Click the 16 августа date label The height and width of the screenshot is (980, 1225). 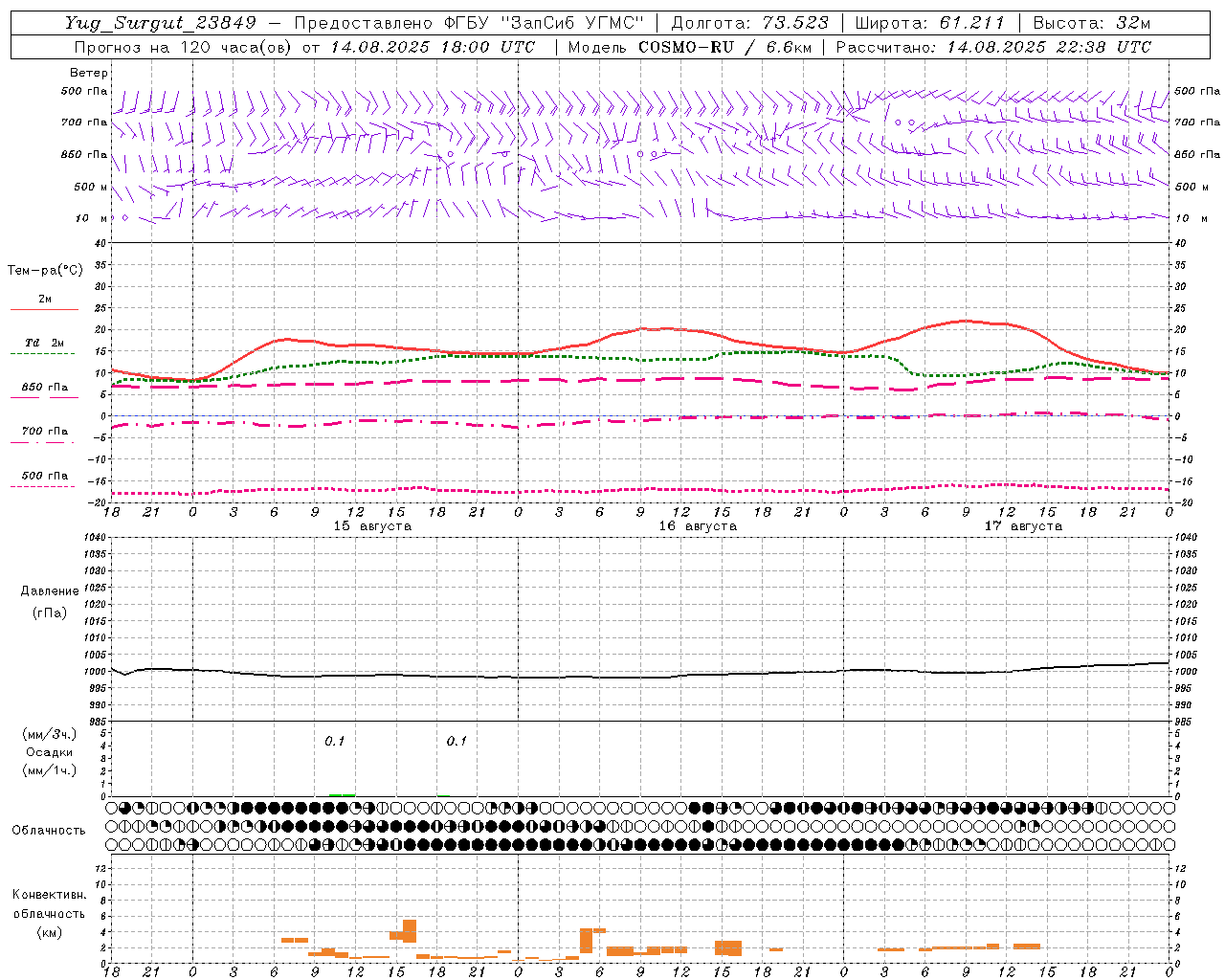pyautogui.click(x=698, y=526)
